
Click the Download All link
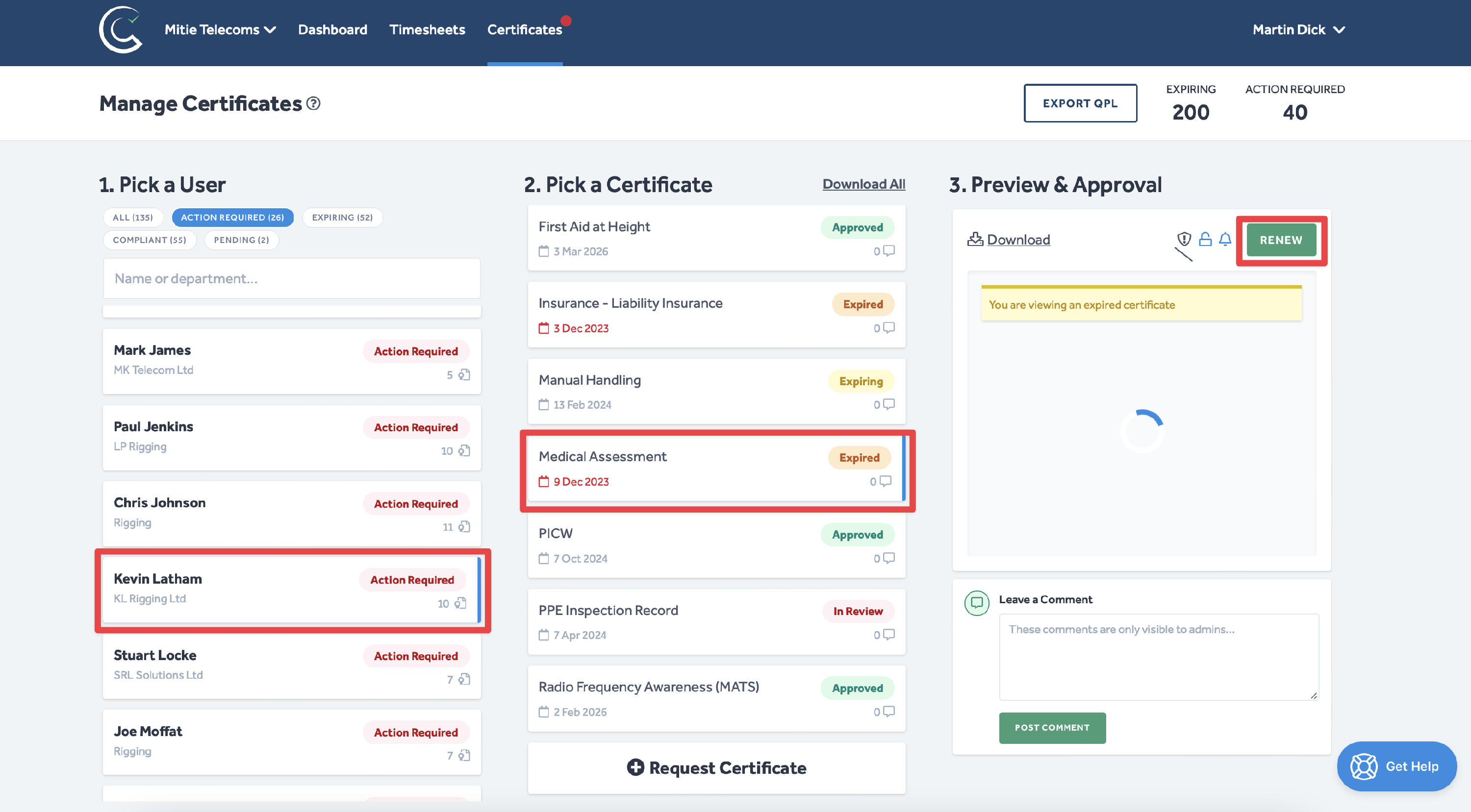pos(863,184)
